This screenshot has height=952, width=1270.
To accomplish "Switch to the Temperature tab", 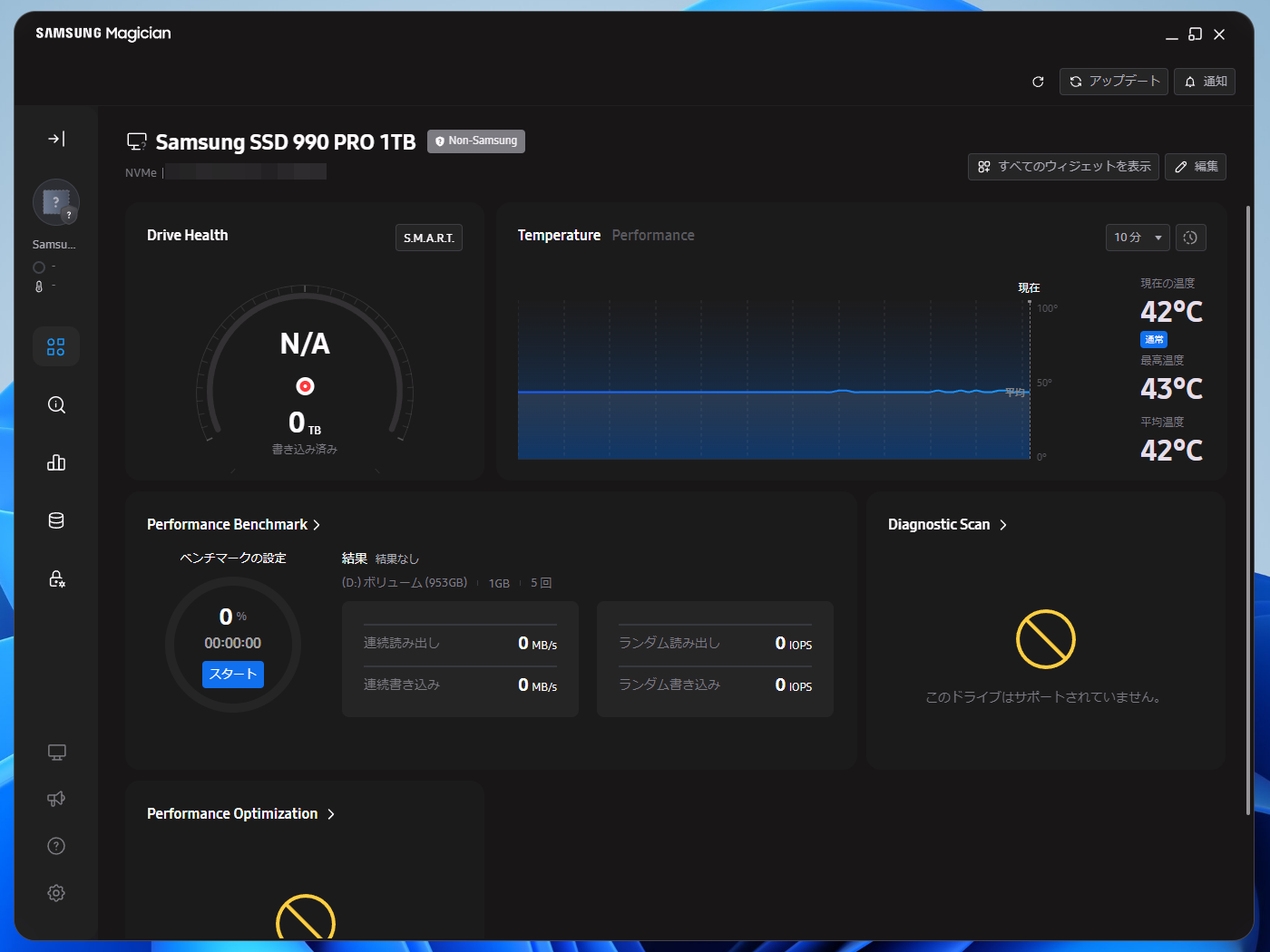I will (559, 235).
